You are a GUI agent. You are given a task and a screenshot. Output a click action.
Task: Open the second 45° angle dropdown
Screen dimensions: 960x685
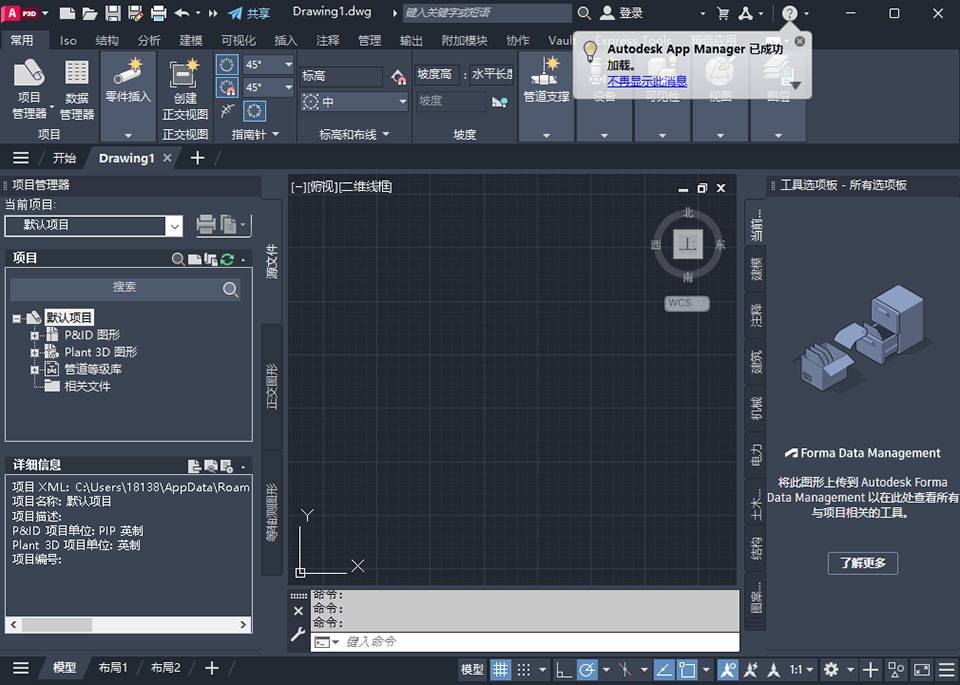[x=288, y=87]
